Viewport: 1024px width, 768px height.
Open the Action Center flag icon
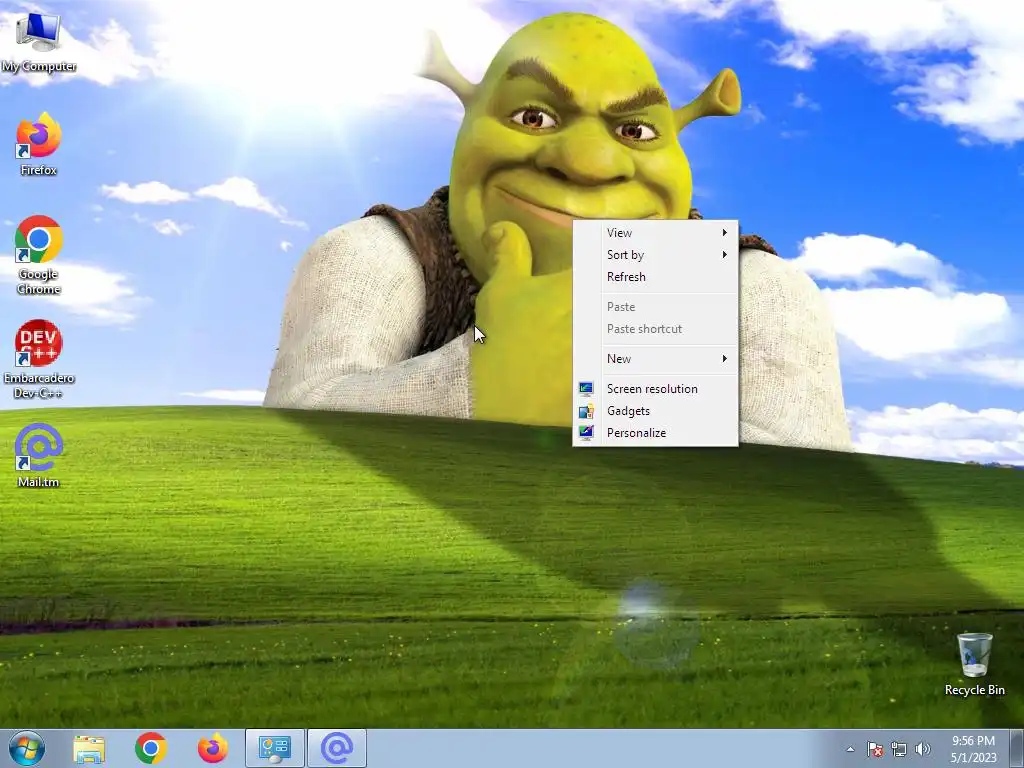tap(875, 749)
